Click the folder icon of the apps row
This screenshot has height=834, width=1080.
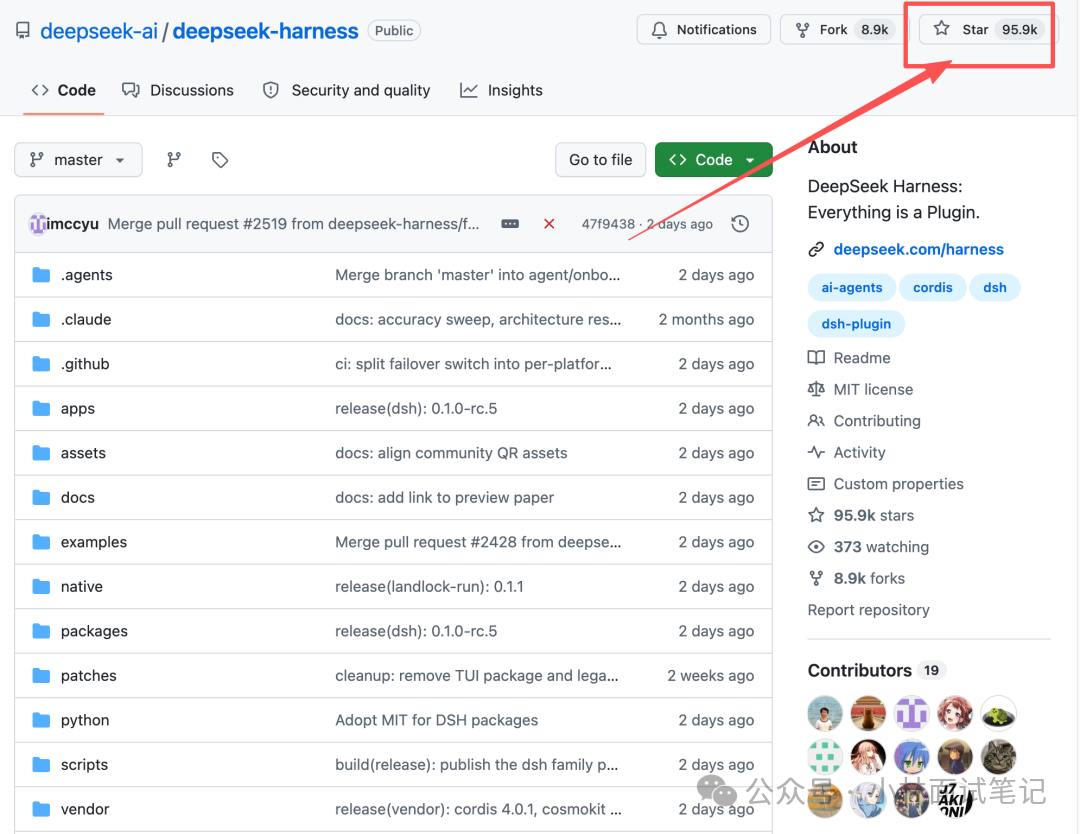coord(41,408)
